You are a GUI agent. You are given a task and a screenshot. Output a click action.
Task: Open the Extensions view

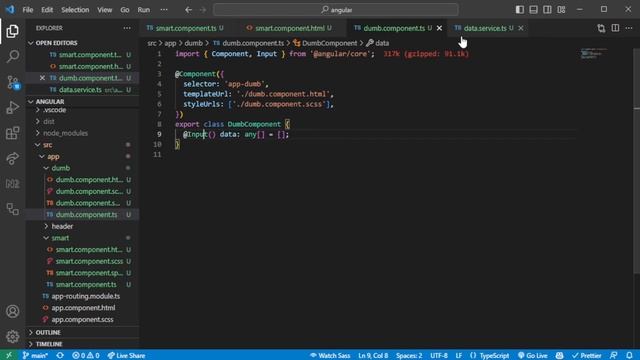point(12,133)
